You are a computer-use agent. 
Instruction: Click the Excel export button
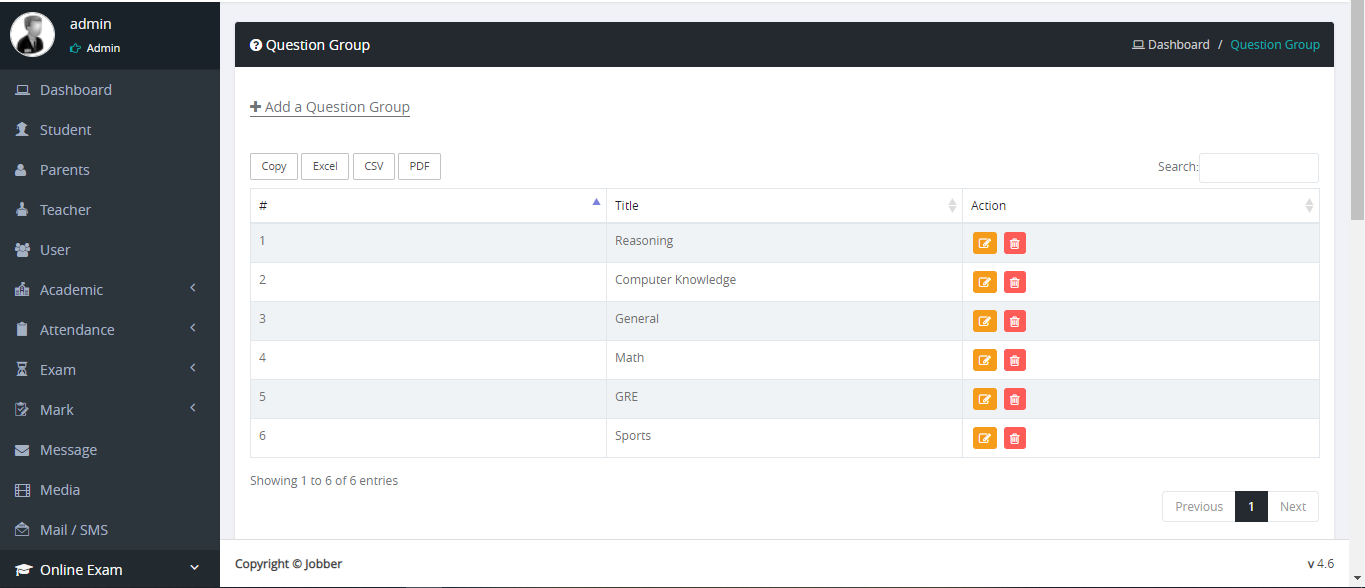pyautogui.click(x=325, y=167)
